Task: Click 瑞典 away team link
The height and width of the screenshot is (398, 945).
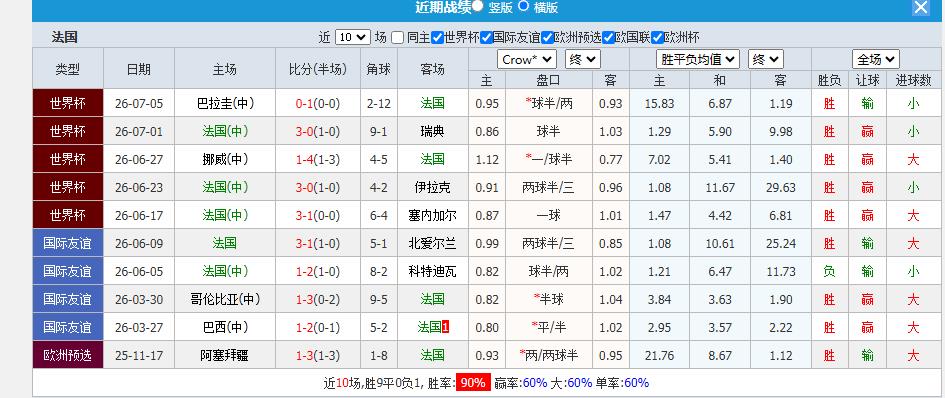Action: [433, 131]
